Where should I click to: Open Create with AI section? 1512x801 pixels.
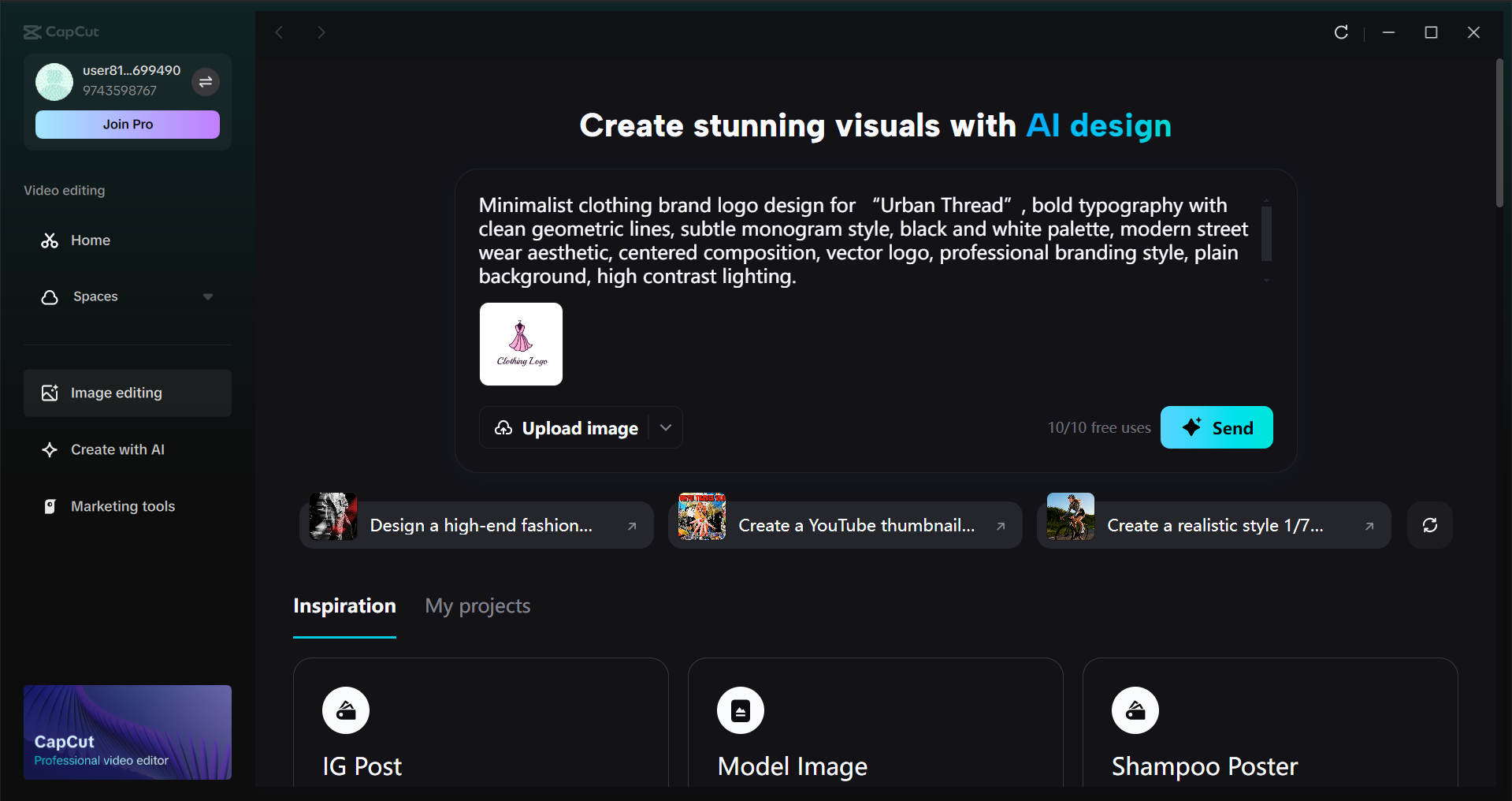[128, 449]
